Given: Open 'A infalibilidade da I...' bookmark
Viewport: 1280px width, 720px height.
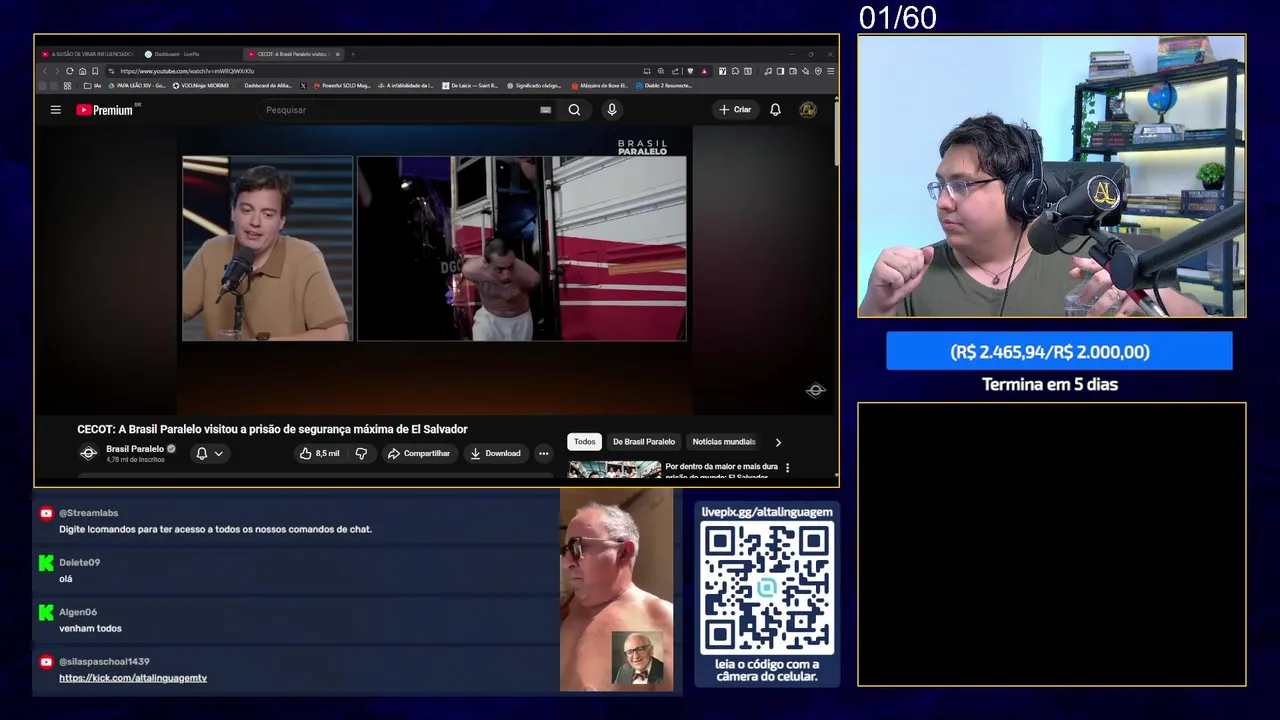Looking at the screenshot, I should (406, 86).
